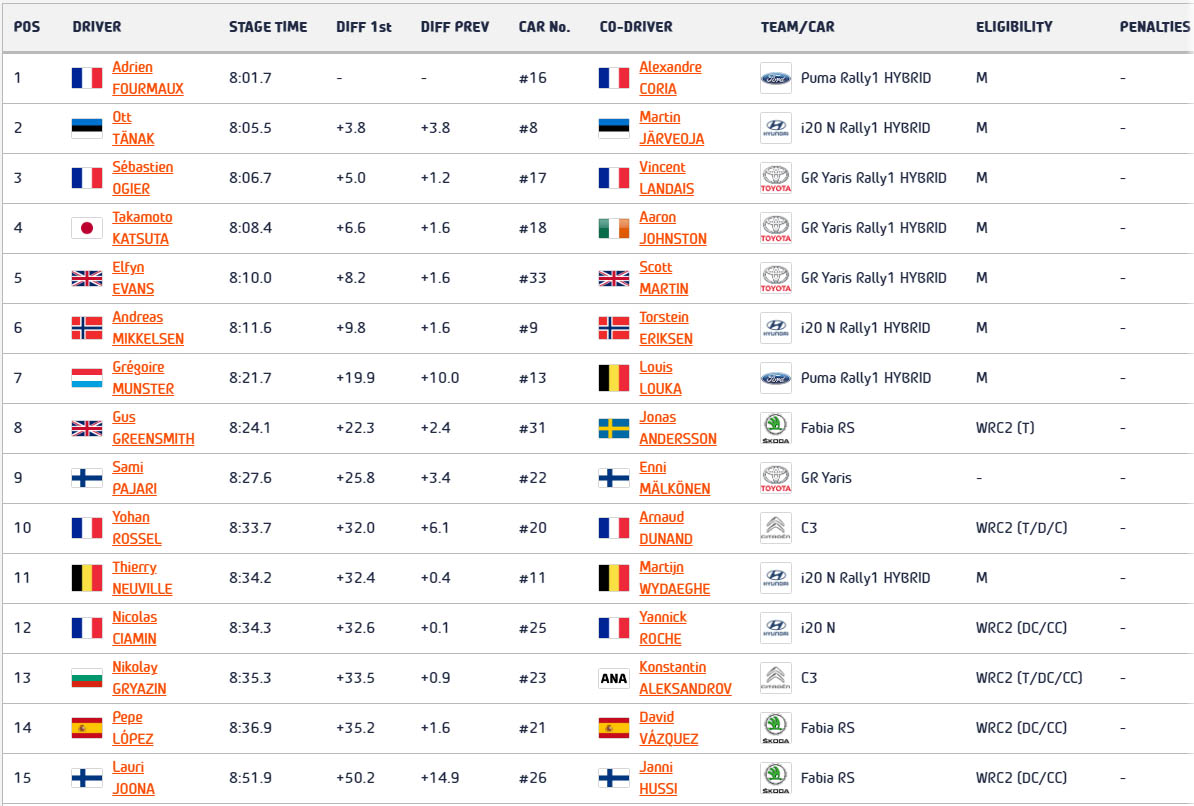Screen dimensions: 1194x806
Task: Click the Swedish flag beside Jonas Andersson
Action: (x=613, y=428)
